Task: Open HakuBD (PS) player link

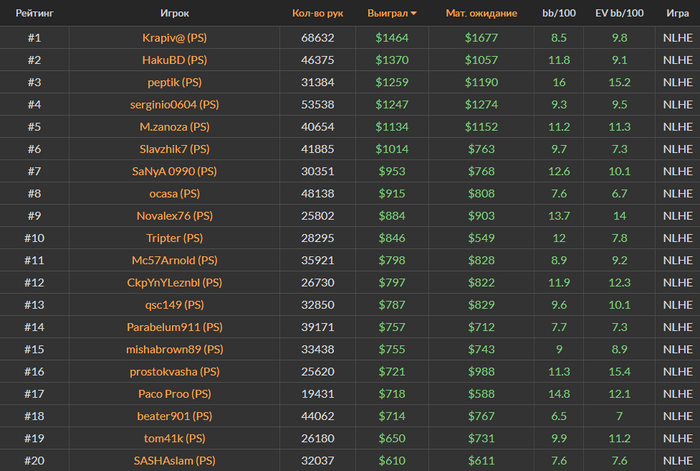Action: 175,60
